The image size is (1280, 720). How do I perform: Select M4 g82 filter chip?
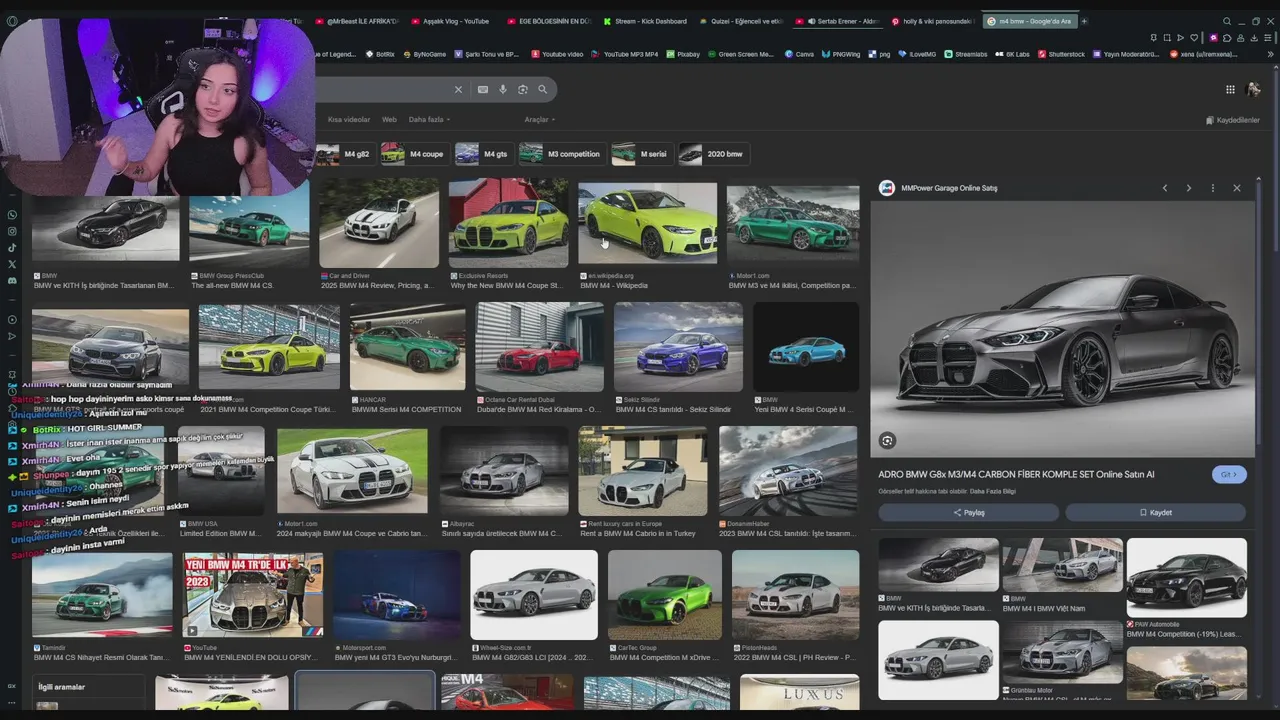(344, 154)
